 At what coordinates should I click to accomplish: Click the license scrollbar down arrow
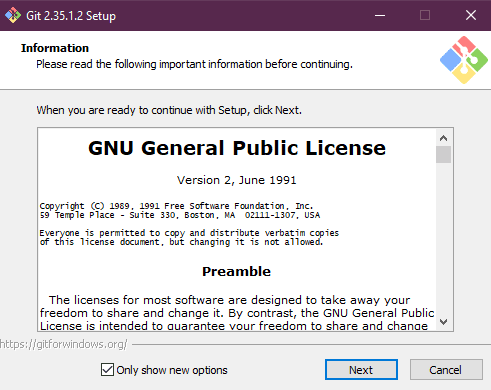[443, 322]
